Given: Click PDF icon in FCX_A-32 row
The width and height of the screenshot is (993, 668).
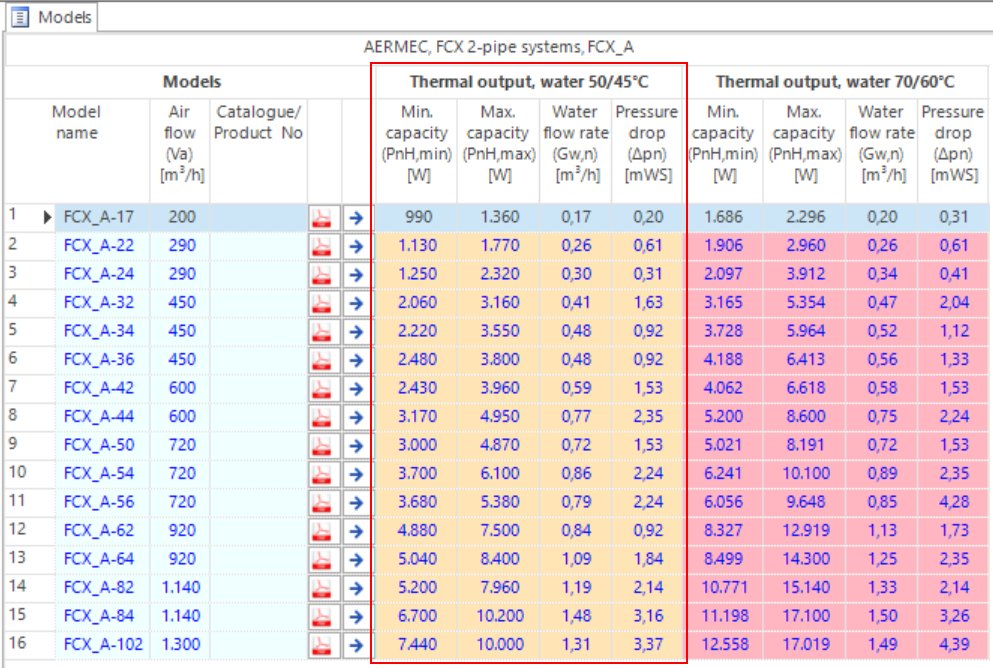Looking at the screenshot, I should (x=324, y=301).
